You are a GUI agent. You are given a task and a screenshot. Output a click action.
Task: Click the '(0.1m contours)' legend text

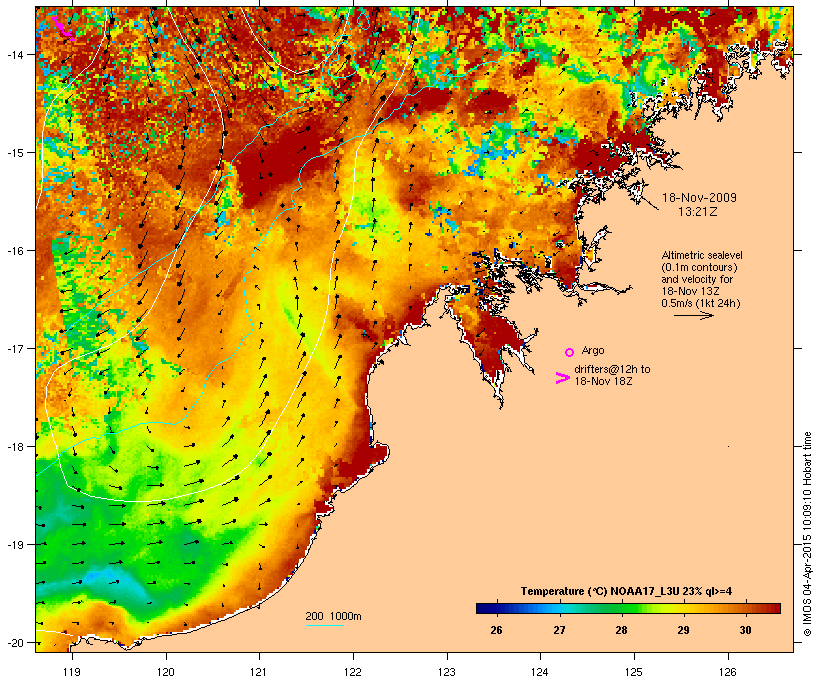coord(699,268)
